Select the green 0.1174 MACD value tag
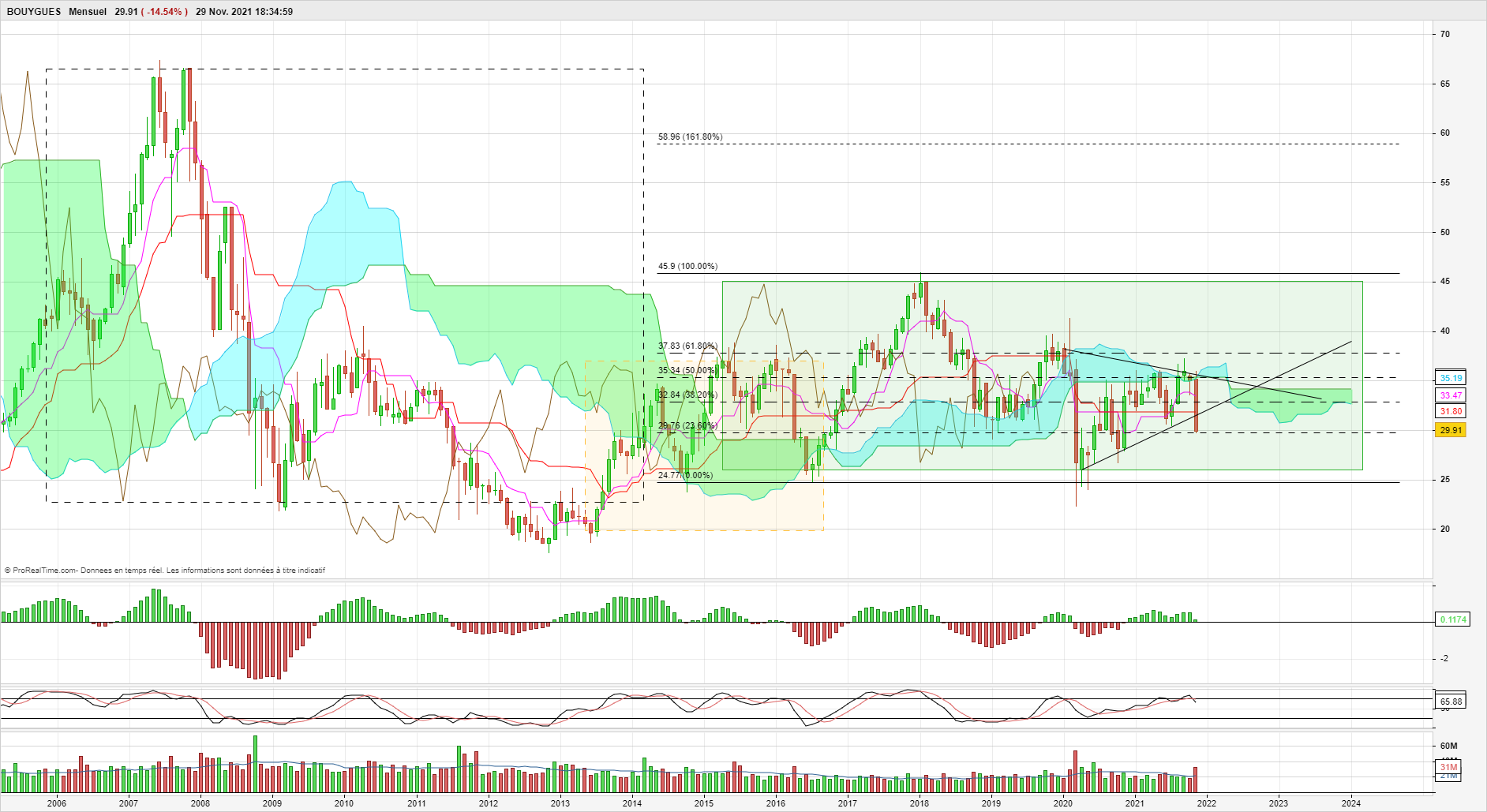The image size is (1487, 812). pyautogui.click(x=1453, y=619)
